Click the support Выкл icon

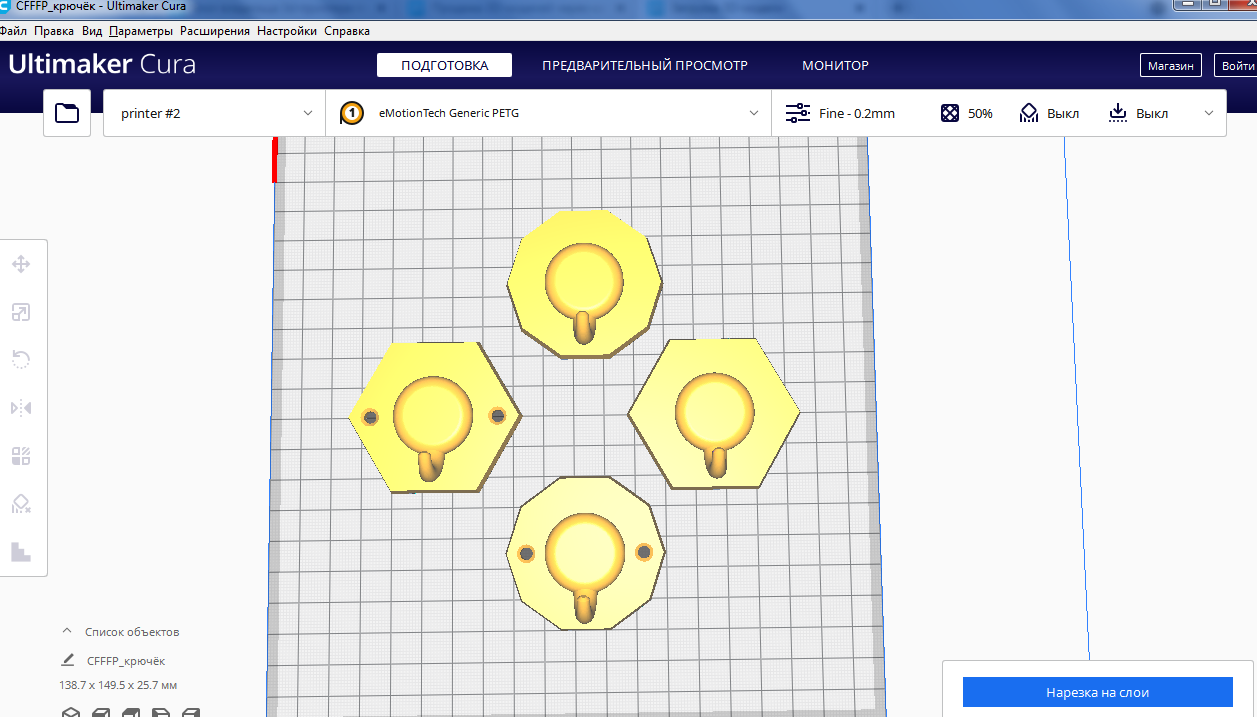(1029, 113)
